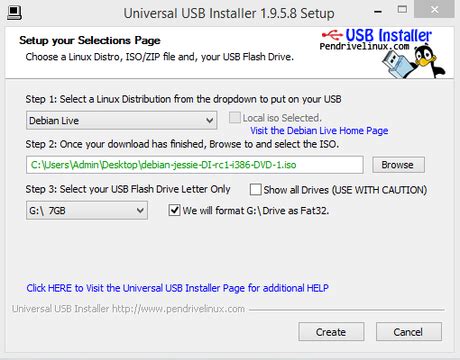Image resolution: width=460 pixels, height=360 pixels.
Task: Click the USB Installer Pendrivelinux penguin logo
Action: [x=383, y=53]
